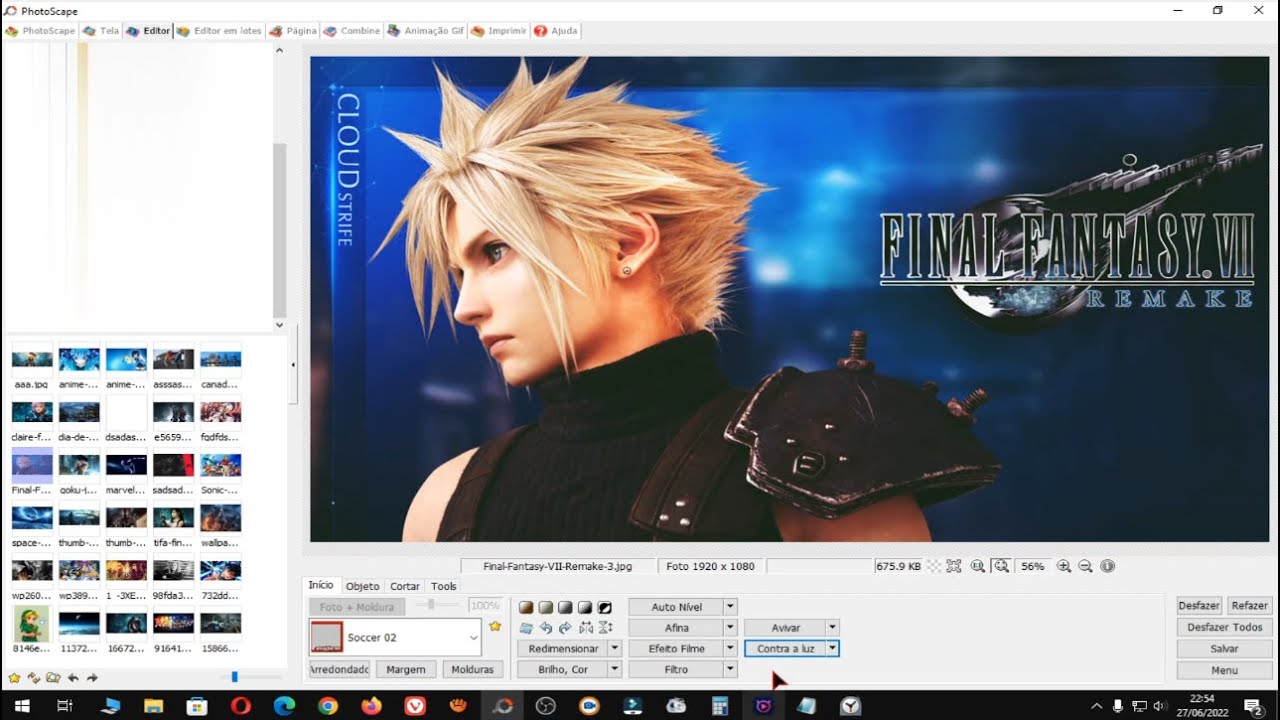
Task: Open the Filtro dropdown arrow
Action: coord(731,670)
